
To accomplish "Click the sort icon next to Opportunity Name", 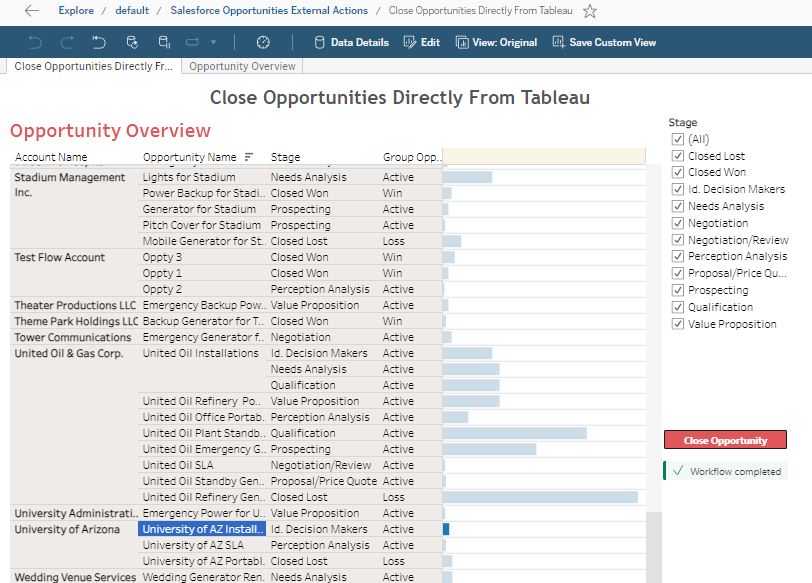I will 249,157.
